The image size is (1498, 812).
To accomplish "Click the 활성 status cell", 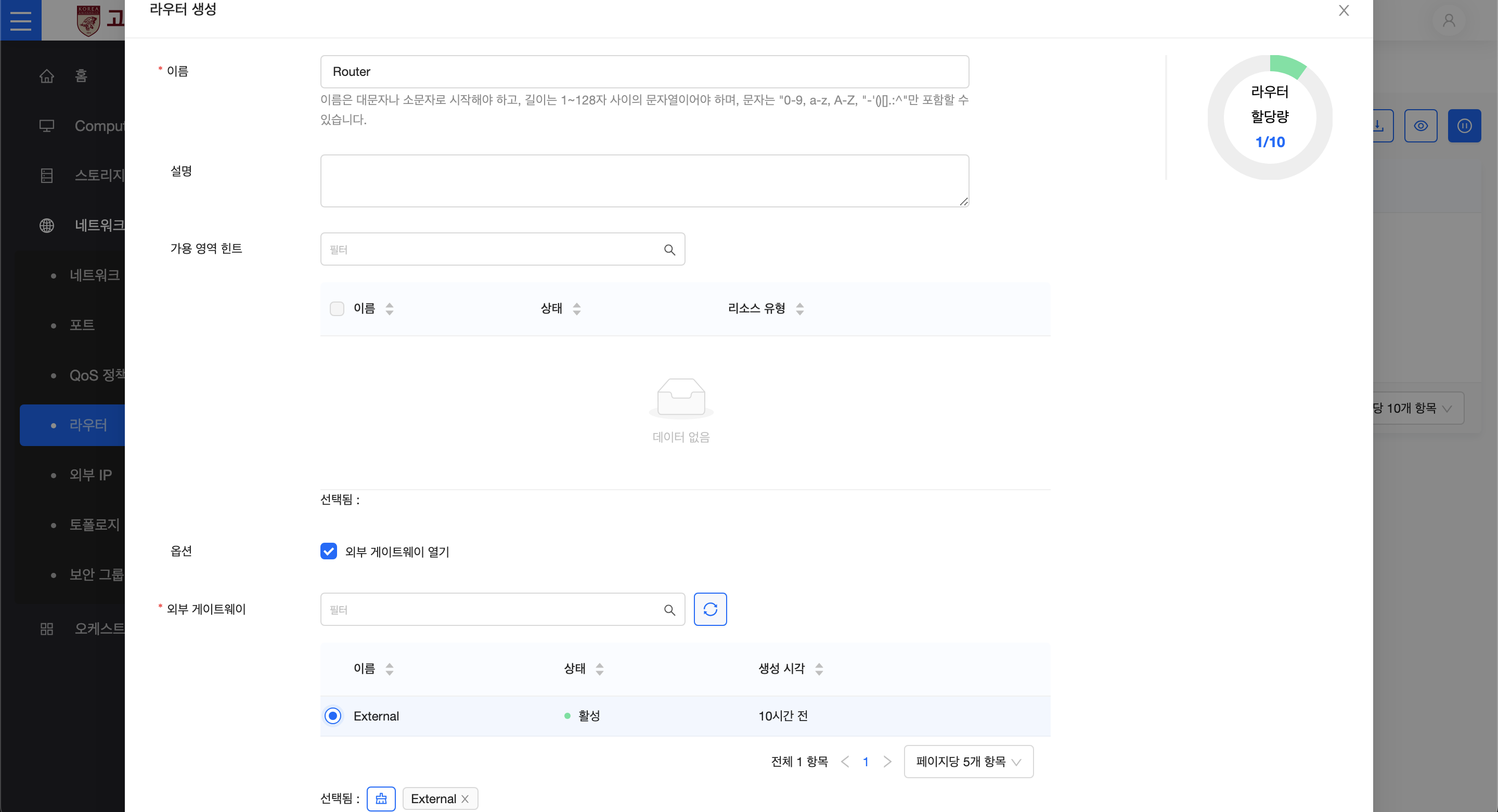I will (x=582, y=716).
